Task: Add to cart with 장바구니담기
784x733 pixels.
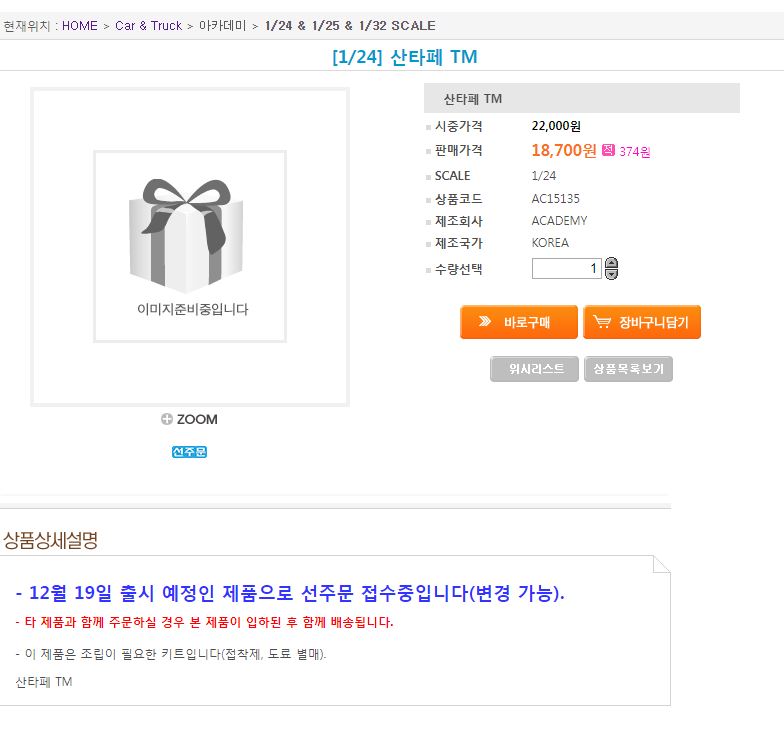Action: (642, 322)
